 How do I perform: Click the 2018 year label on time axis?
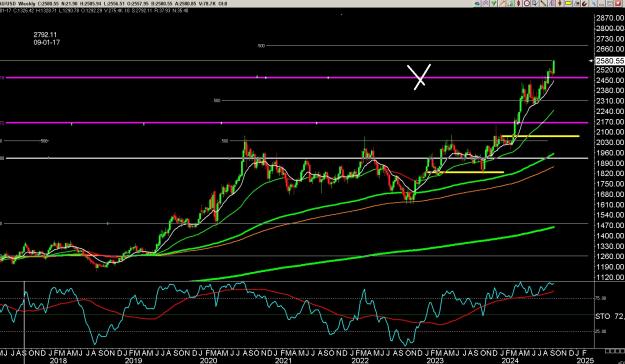point(58,360)
